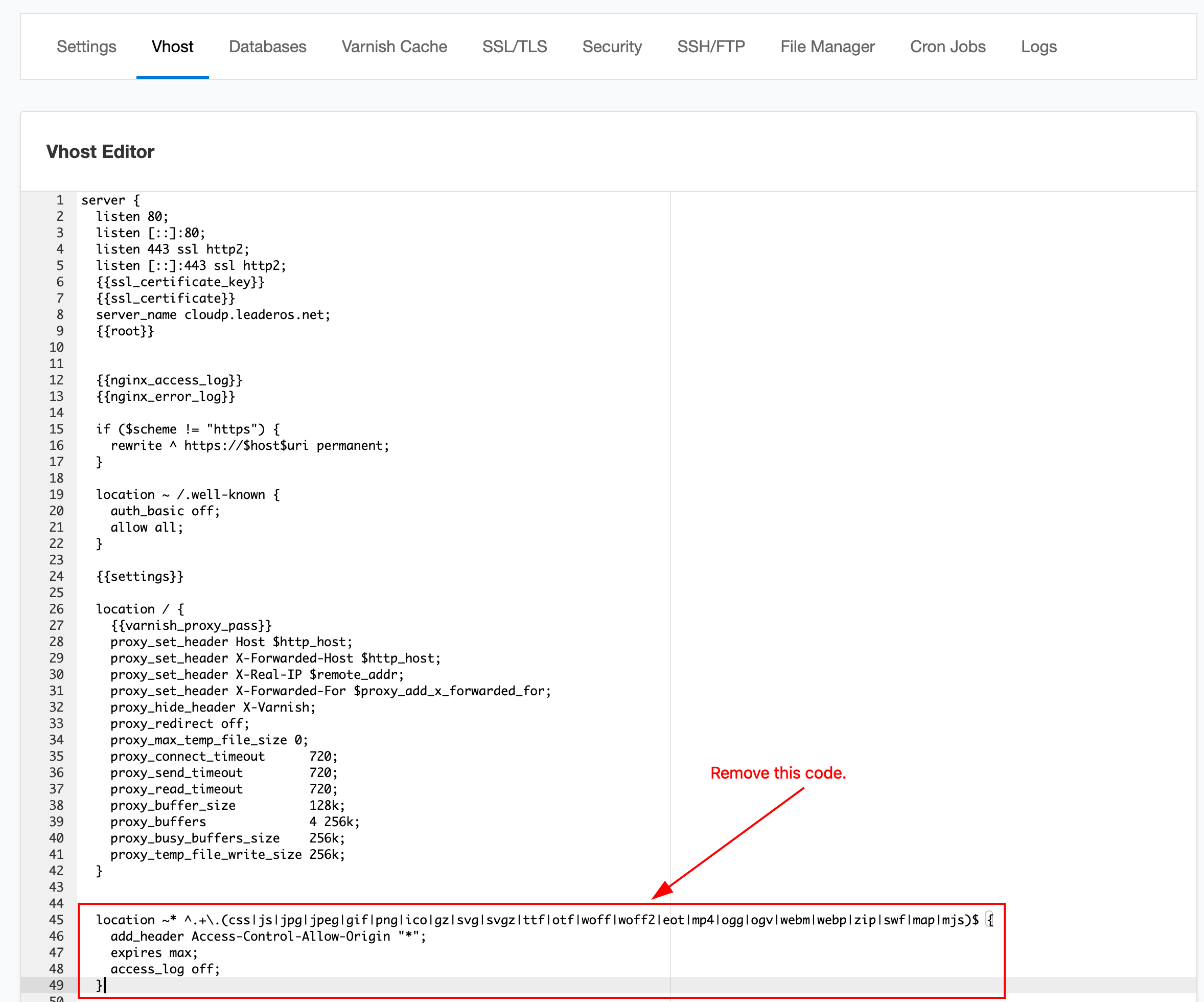
Task: Open the Security tab
Action: pyautogui.click(x=612, y=47)
